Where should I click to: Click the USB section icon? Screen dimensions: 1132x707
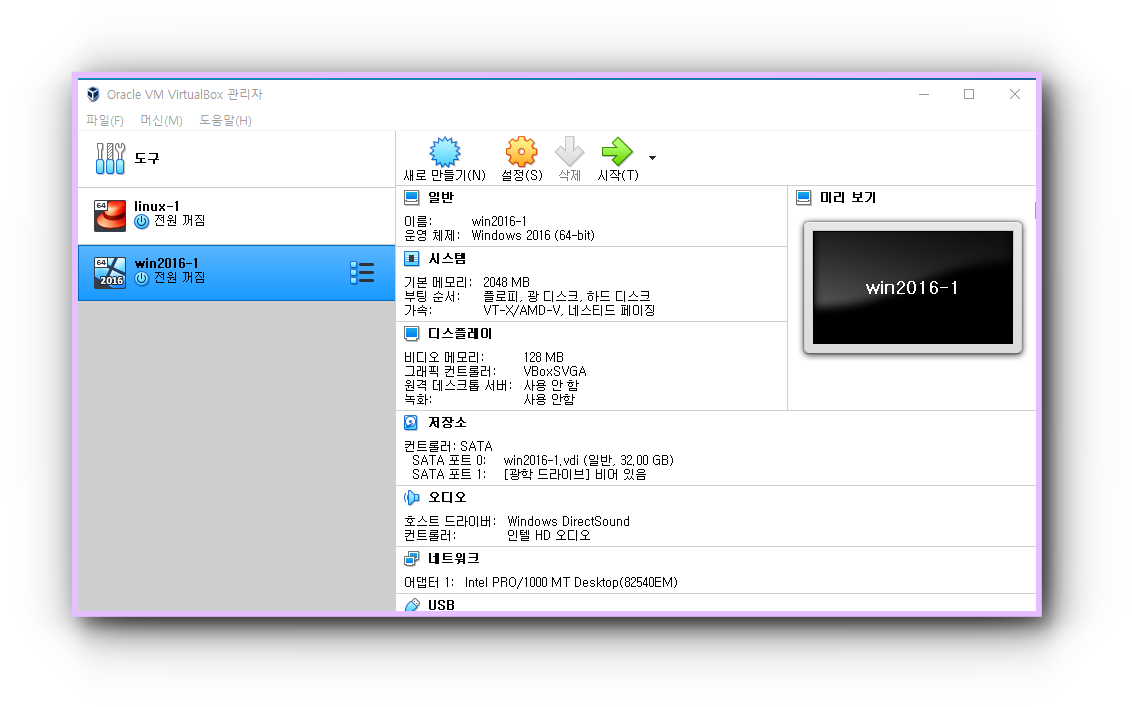click(412, 604)
